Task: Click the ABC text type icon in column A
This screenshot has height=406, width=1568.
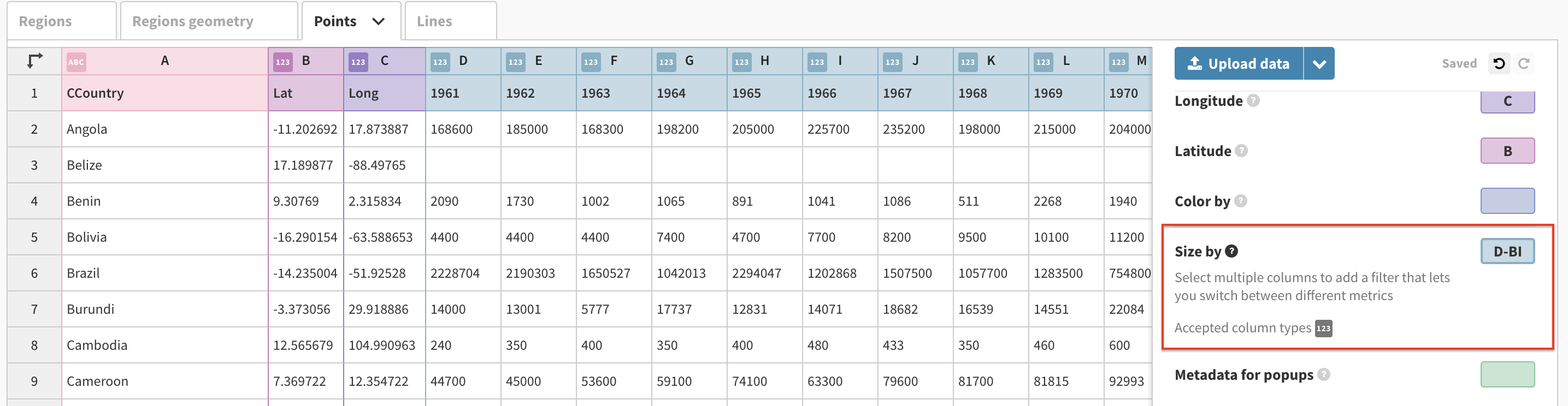Action: tap(76, 62)
